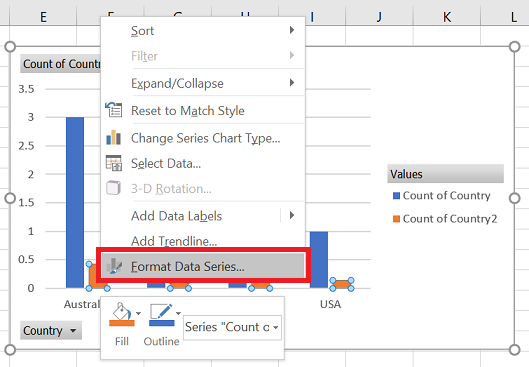Click the Outline pen icon
Image resolution: width=529 pixels, height=367 pixels.
(162, 314)
